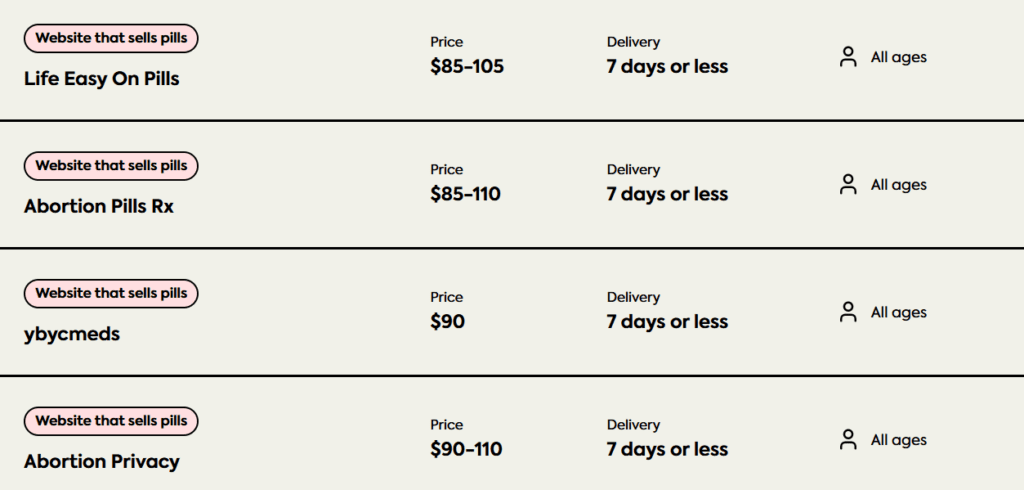Viewport: 1024px width, 490px height.
Task: Click All ages label in ybycmeds row
Action: pos(899,312)
